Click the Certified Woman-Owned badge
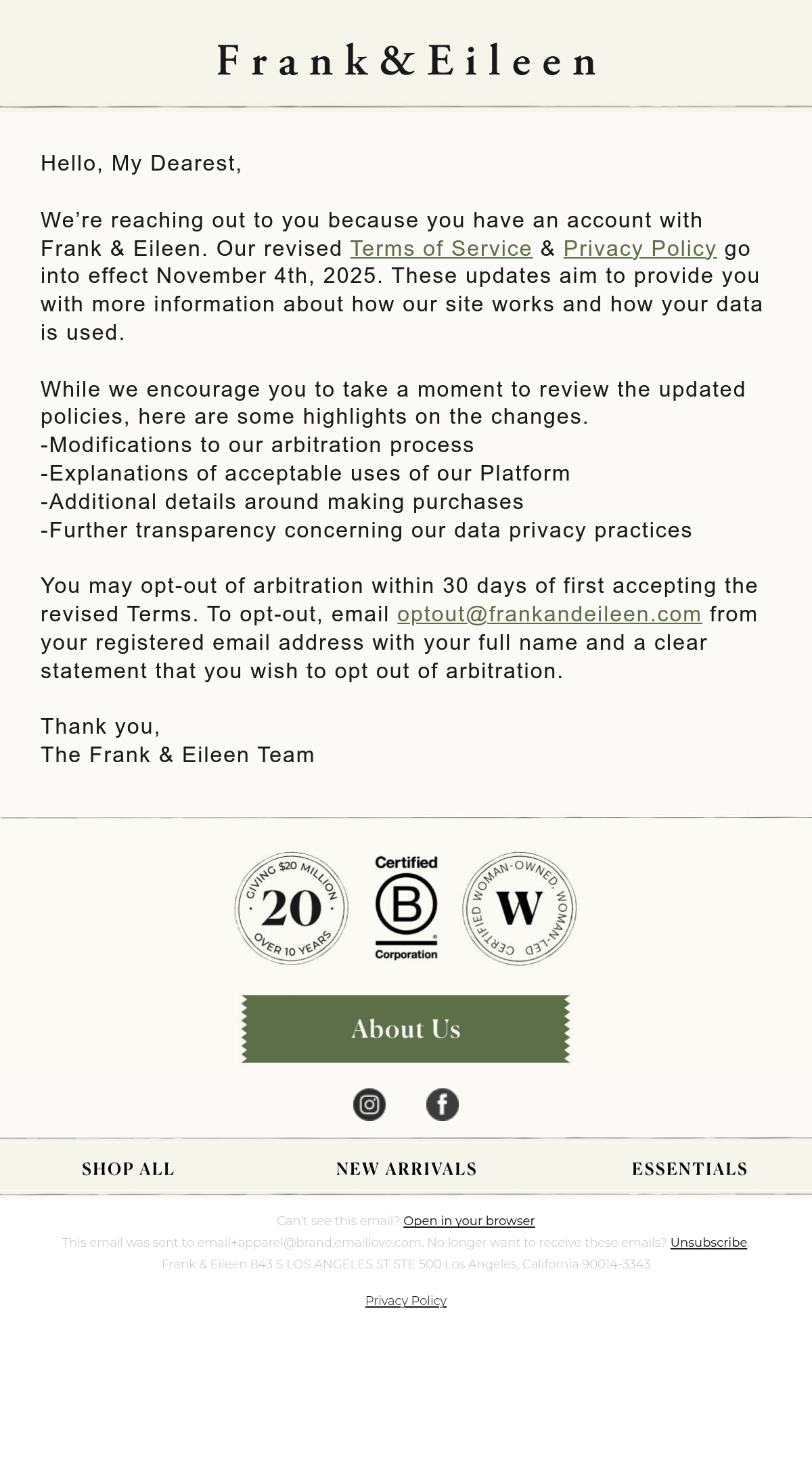Viewport: 812px width, 1462px height. pyautogui.click(x=520, y=908)
